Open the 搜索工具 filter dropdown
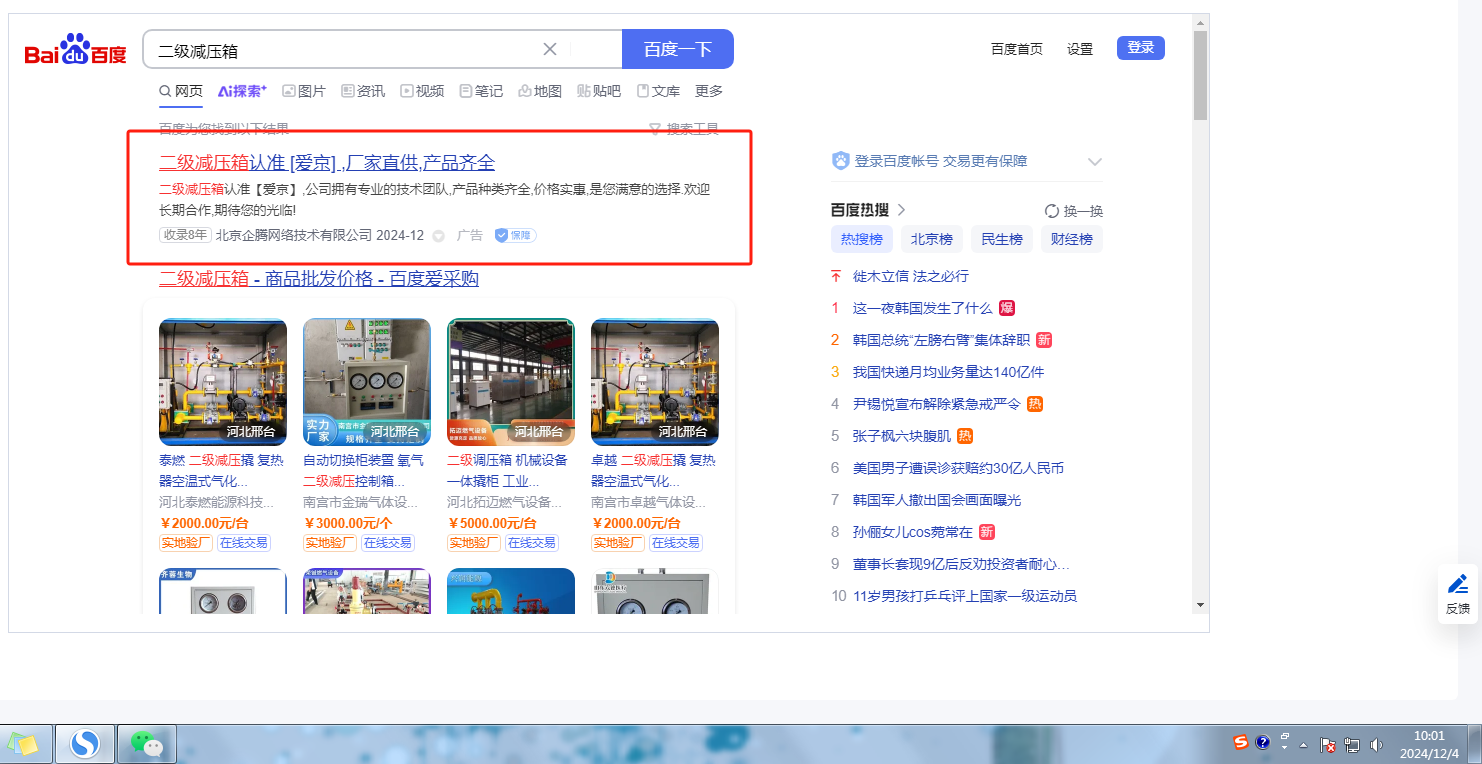This screenshot has width=1482, height=764. click(684, 129)
